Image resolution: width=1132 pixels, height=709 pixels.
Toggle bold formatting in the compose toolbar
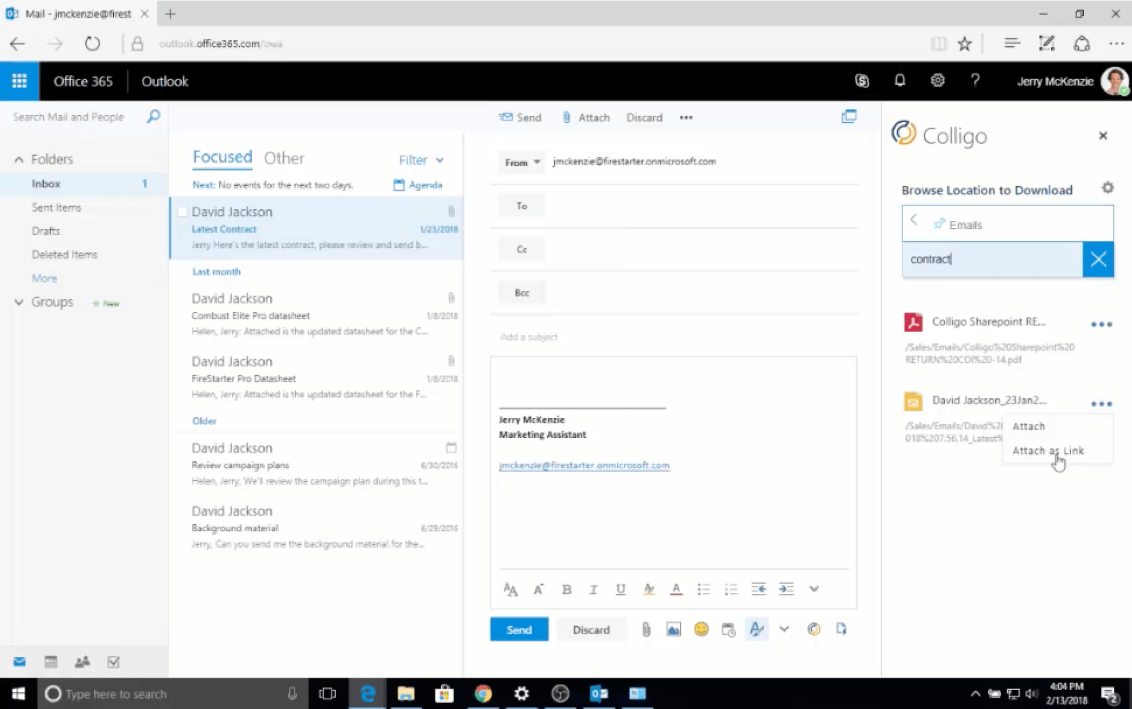[567, 589]
